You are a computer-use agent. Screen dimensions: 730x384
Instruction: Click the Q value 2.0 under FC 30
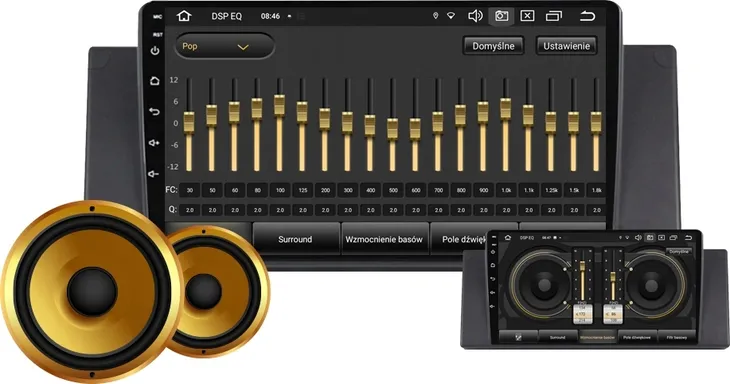pos(189,210)
